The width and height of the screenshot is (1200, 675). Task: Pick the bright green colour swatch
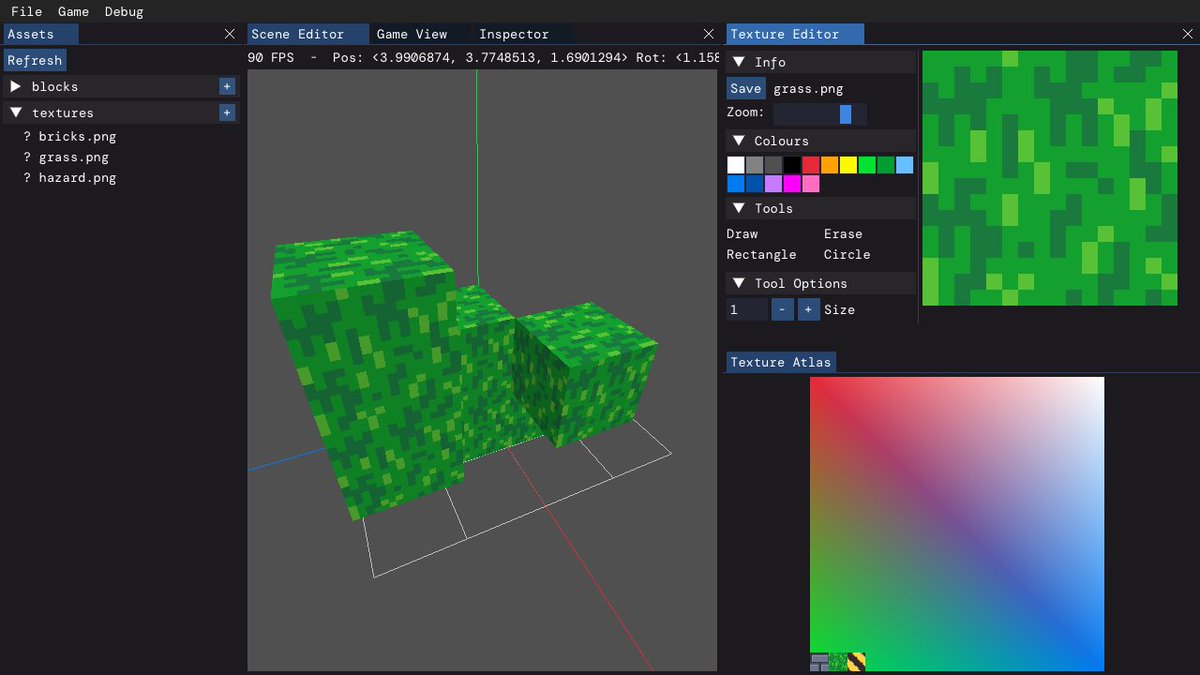[x=867, y=165]
